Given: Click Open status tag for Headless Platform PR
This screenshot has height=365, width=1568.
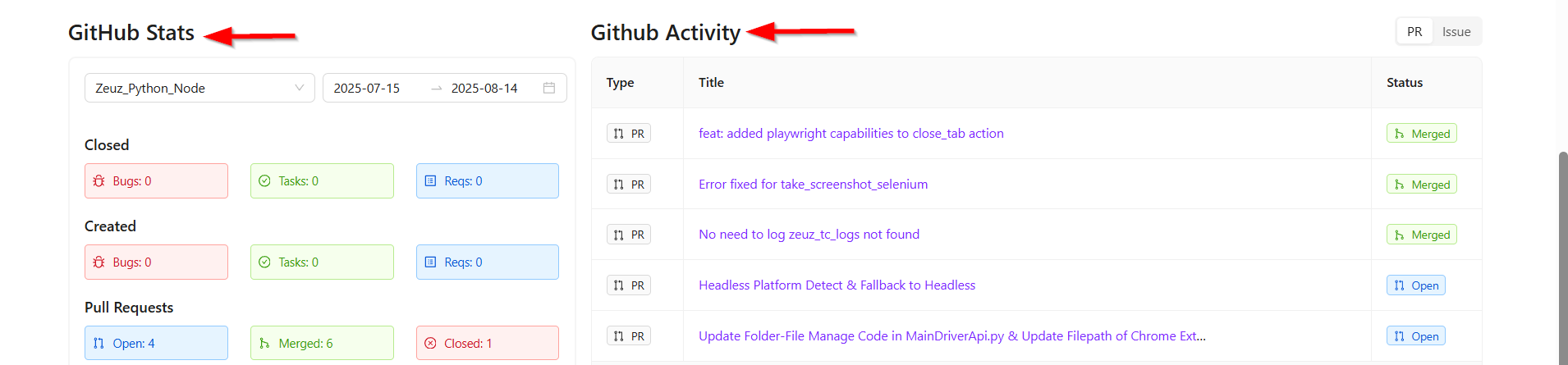Looking at the screenshot, I should (x=1416, y=285).
